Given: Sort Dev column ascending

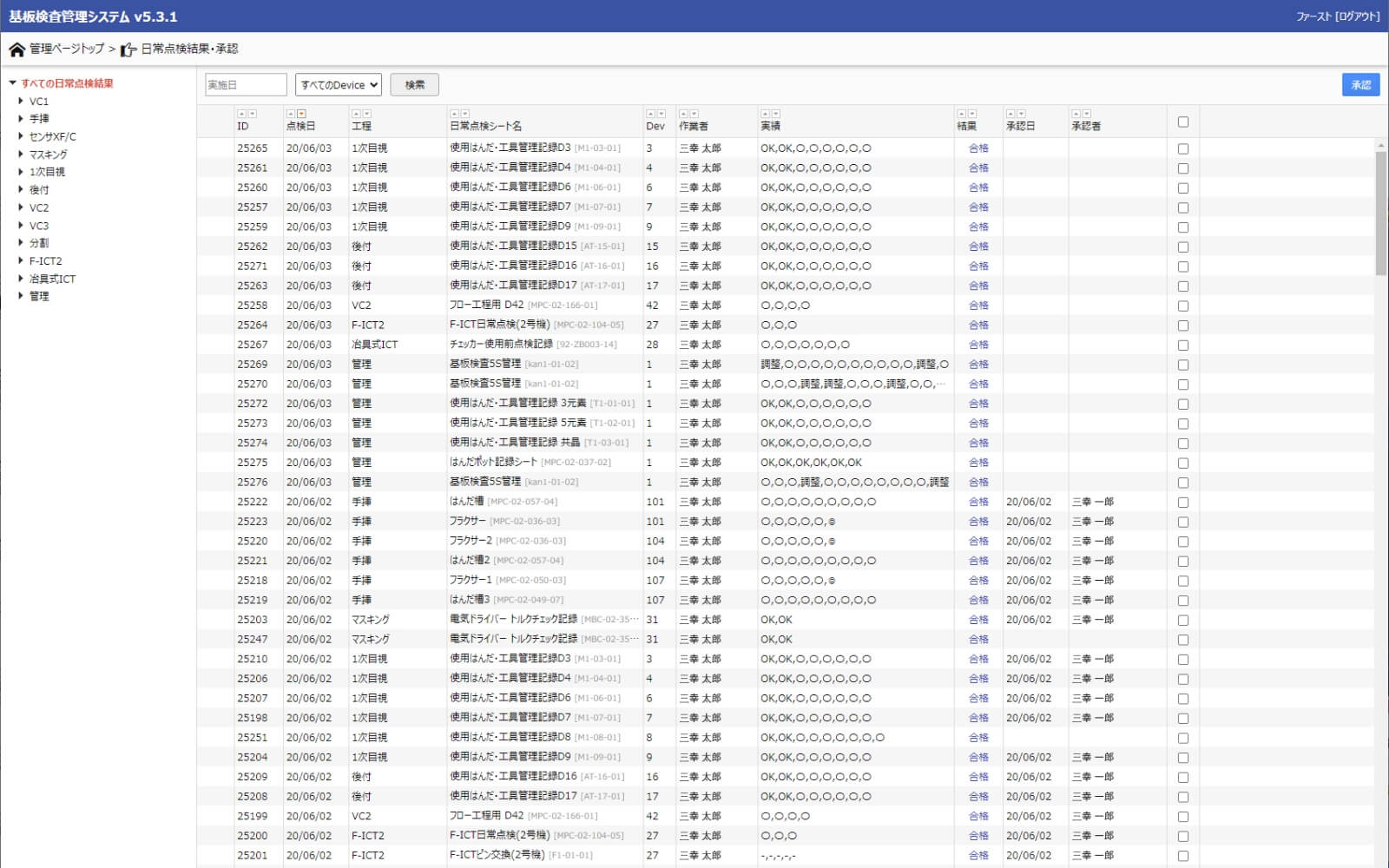Looking at the screenshot, I should coord(650,114).
